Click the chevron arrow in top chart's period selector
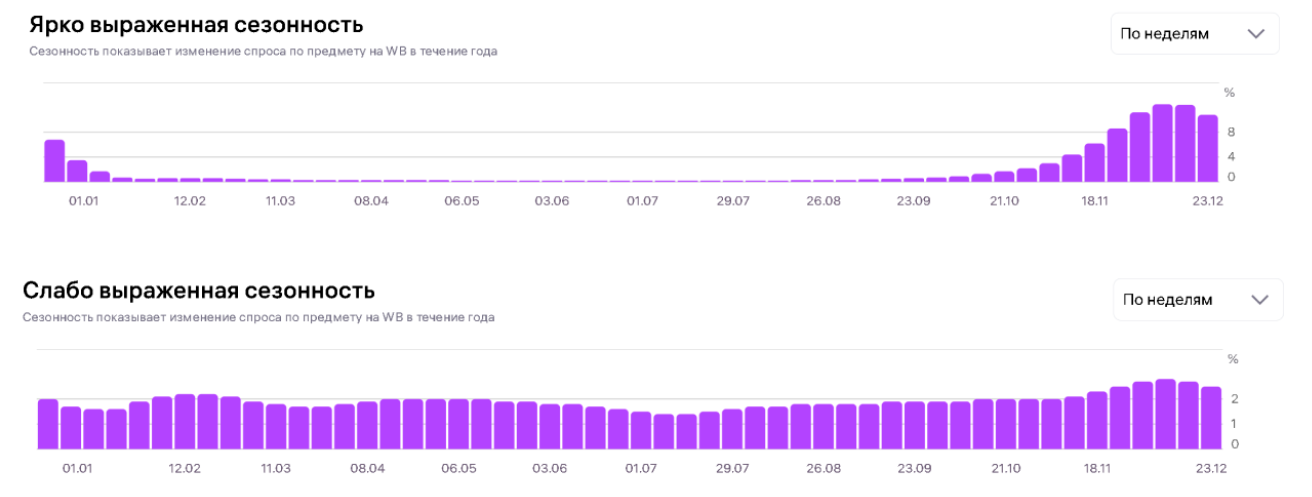 [x=1257, y=34]
